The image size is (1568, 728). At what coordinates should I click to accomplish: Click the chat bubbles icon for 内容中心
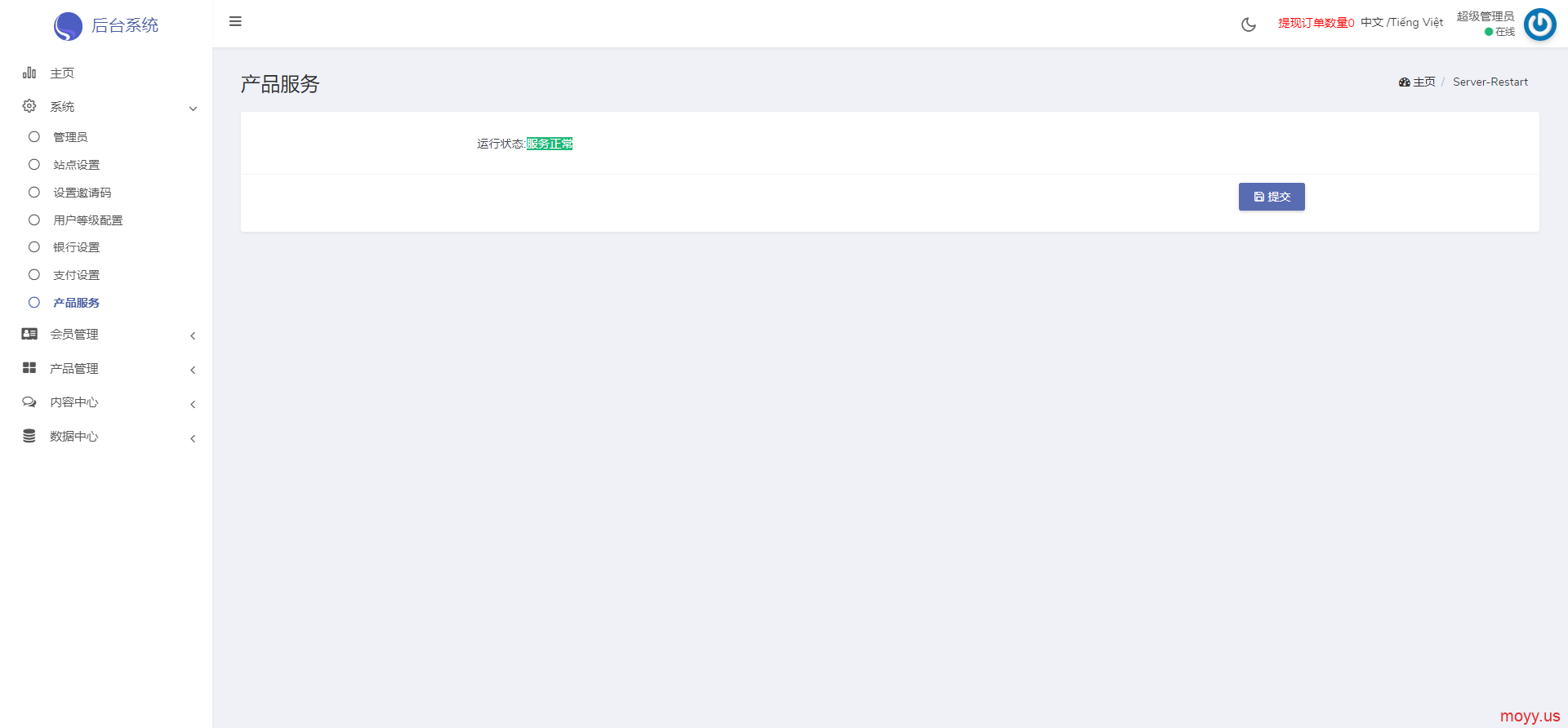point(29,402)
